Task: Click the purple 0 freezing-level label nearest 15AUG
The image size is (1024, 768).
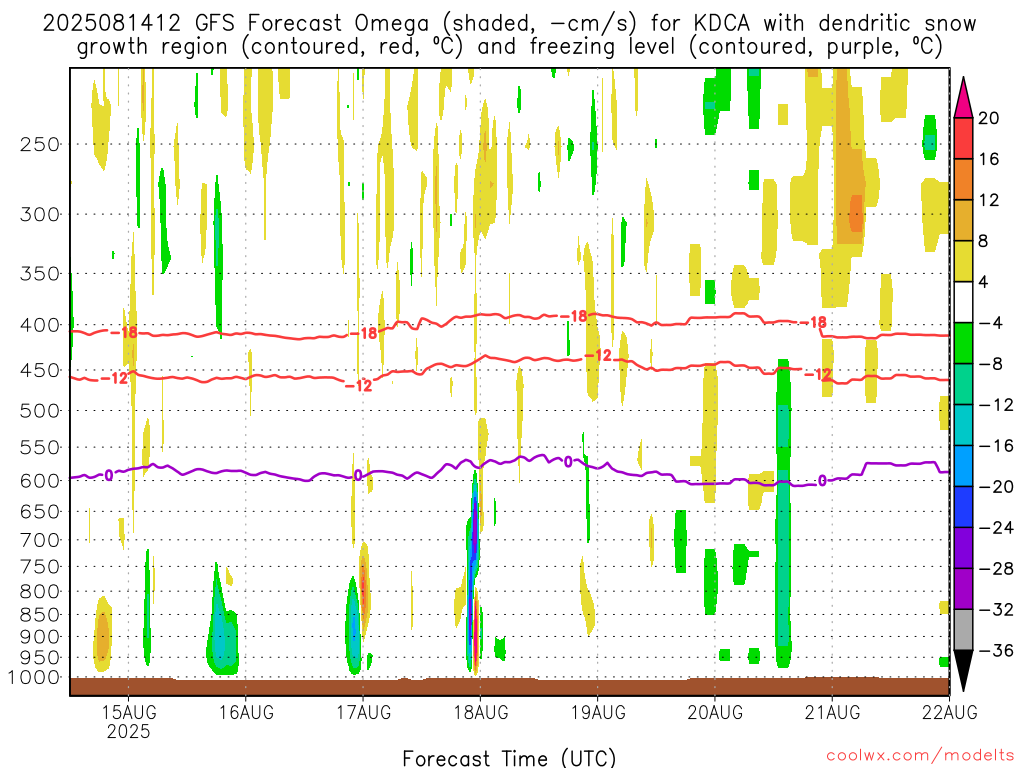Action: 108,475
